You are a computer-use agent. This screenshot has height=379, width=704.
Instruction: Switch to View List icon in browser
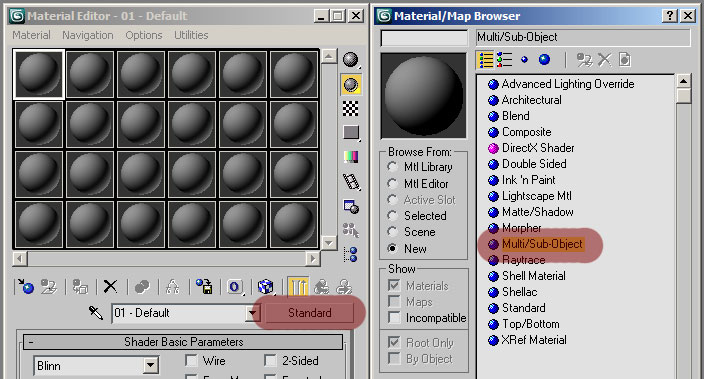click(486, 60)
